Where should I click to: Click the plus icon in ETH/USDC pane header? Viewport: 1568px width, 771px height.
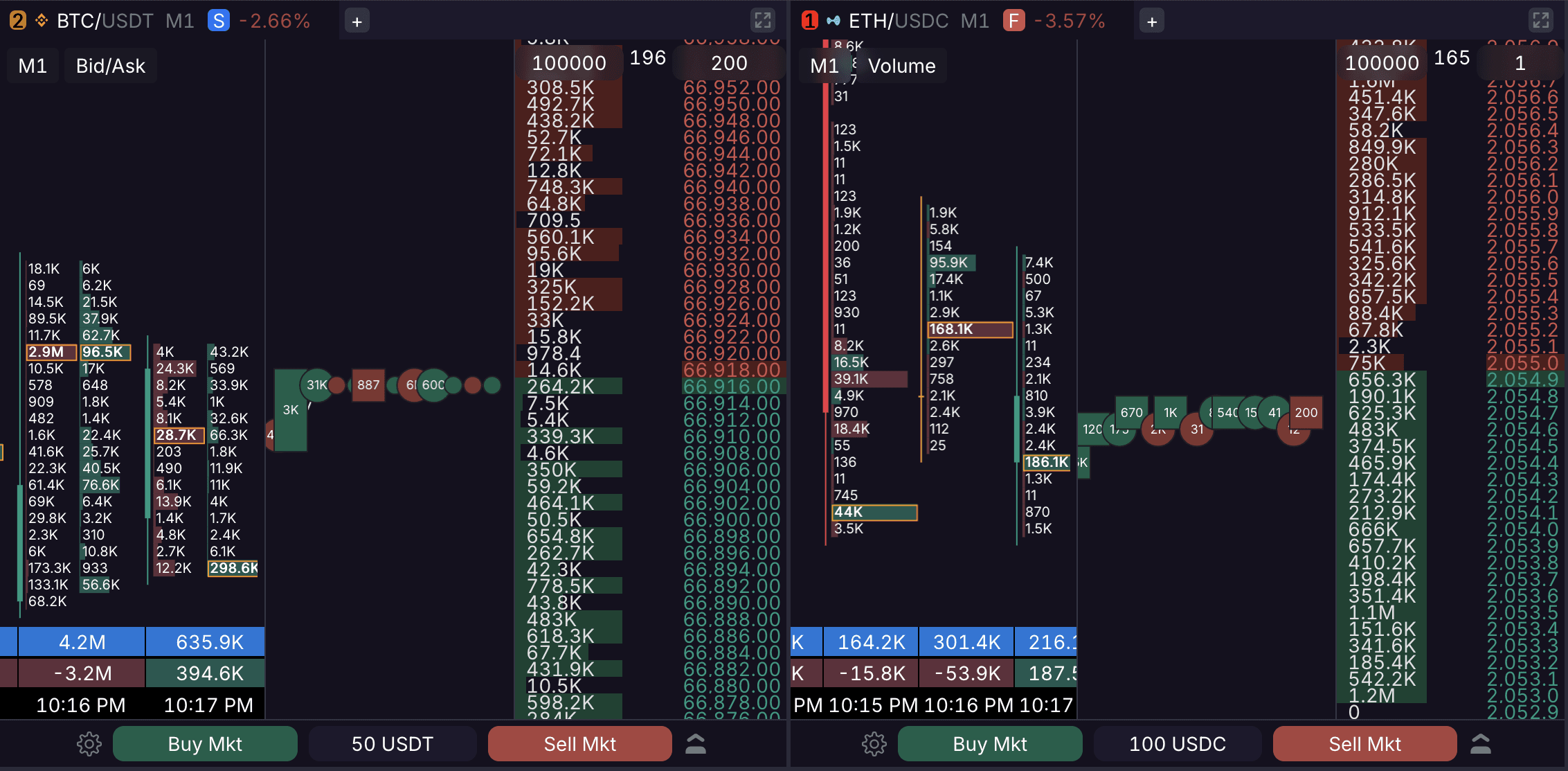pyautogui.click(x=1151, y=21)
